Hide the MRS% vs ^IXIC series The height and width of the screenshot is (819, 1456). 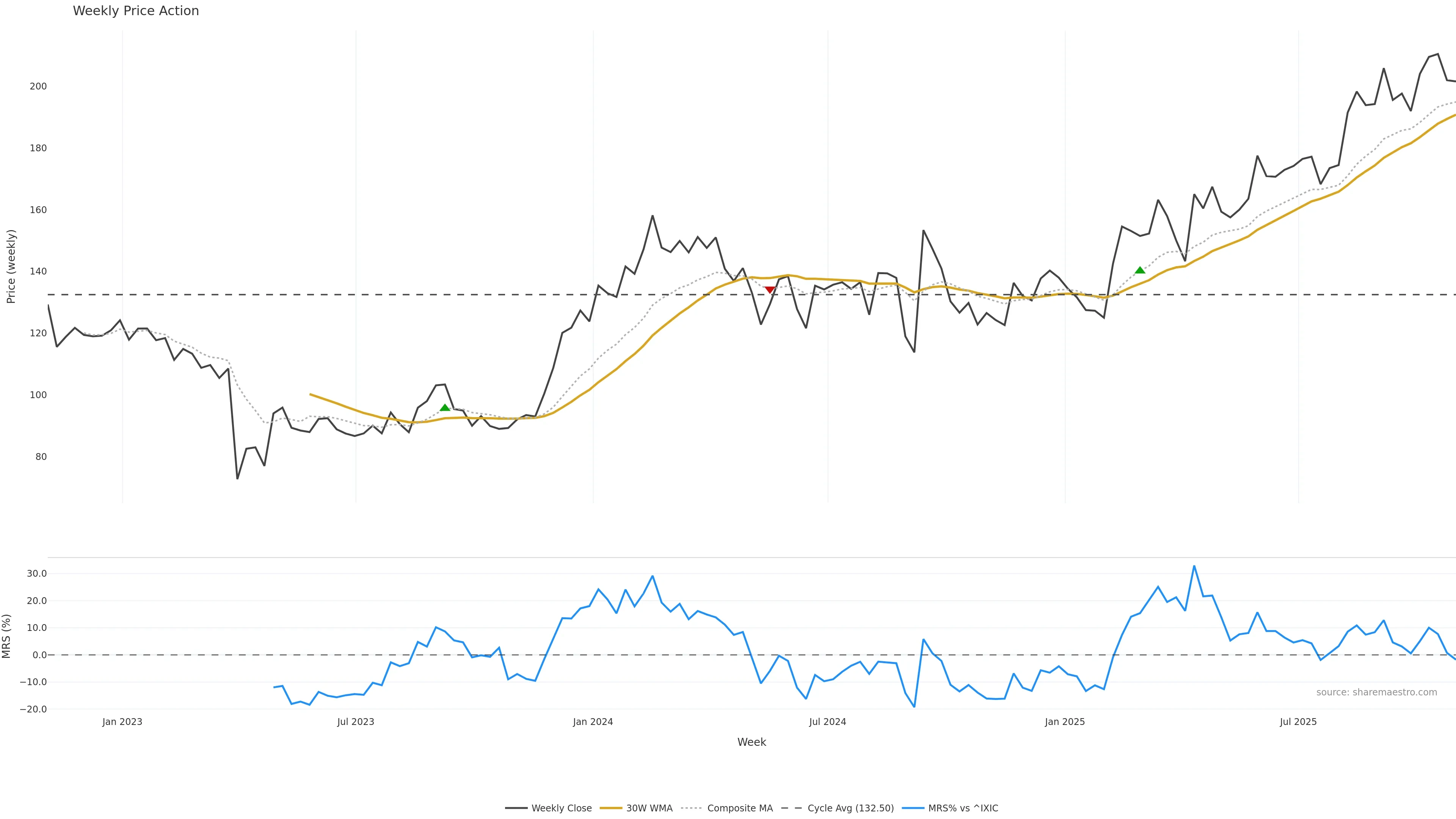click(963, 808)
